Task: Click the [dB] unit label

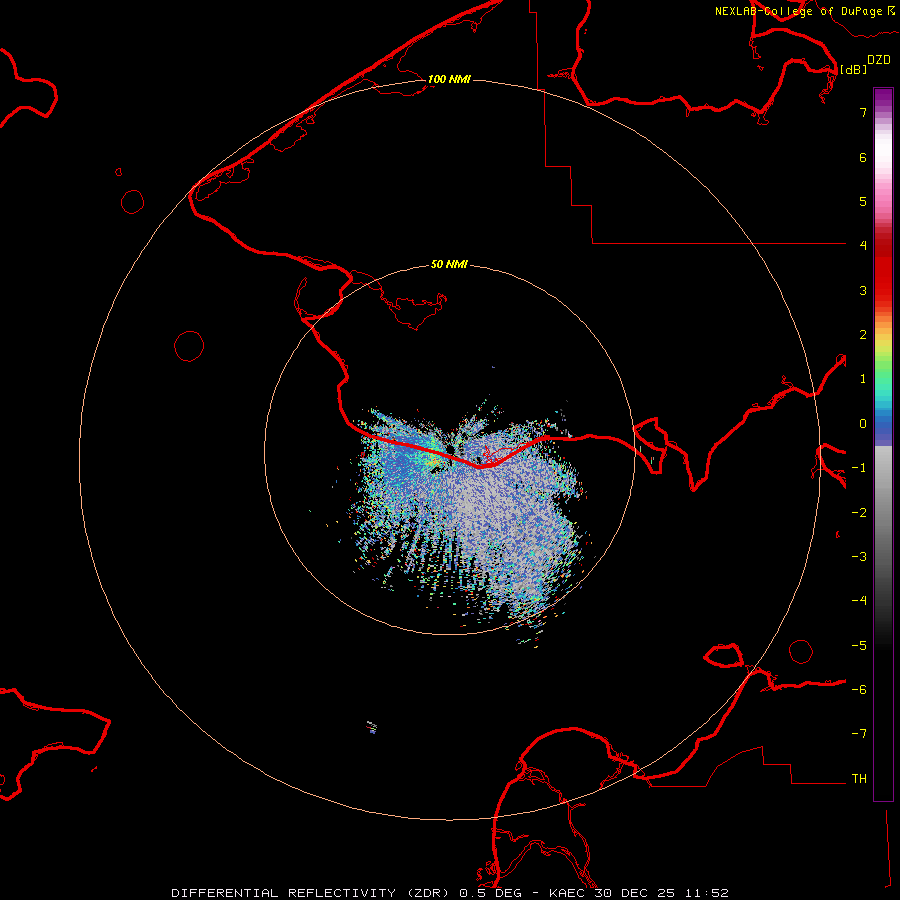Action: tap(853, 69)
